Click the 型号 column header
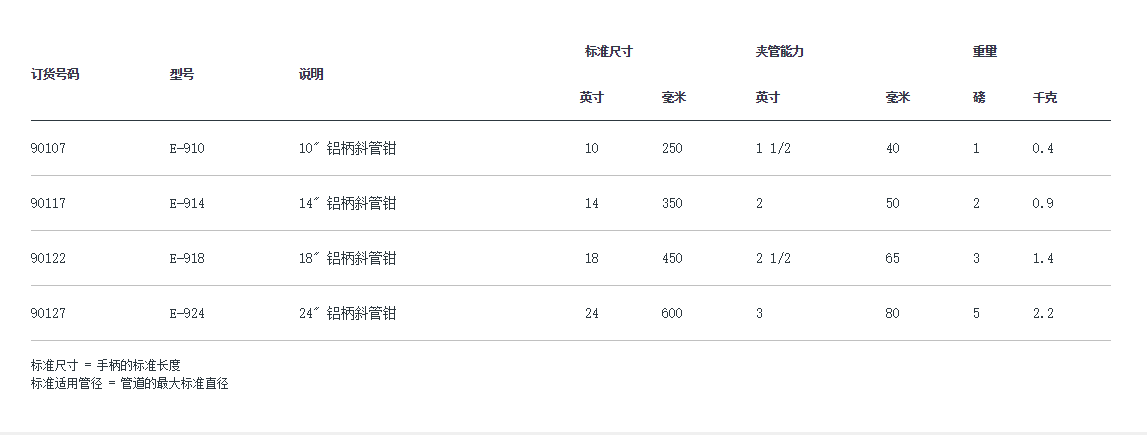This screenshot has width=1147, height=435. coord(182,74)
